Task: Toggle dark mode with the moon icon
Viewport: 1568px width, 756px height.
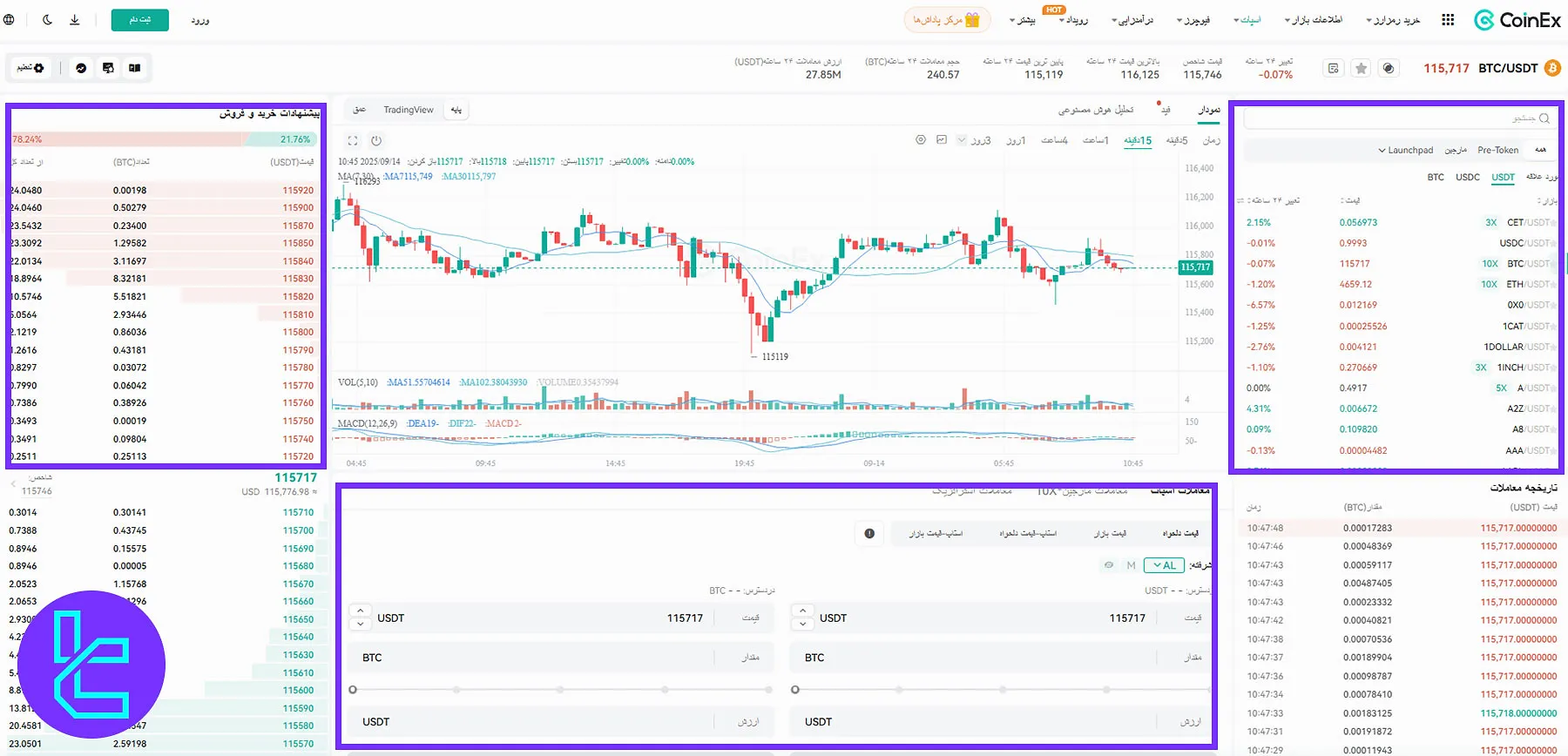Action: (x=47, y=19)
